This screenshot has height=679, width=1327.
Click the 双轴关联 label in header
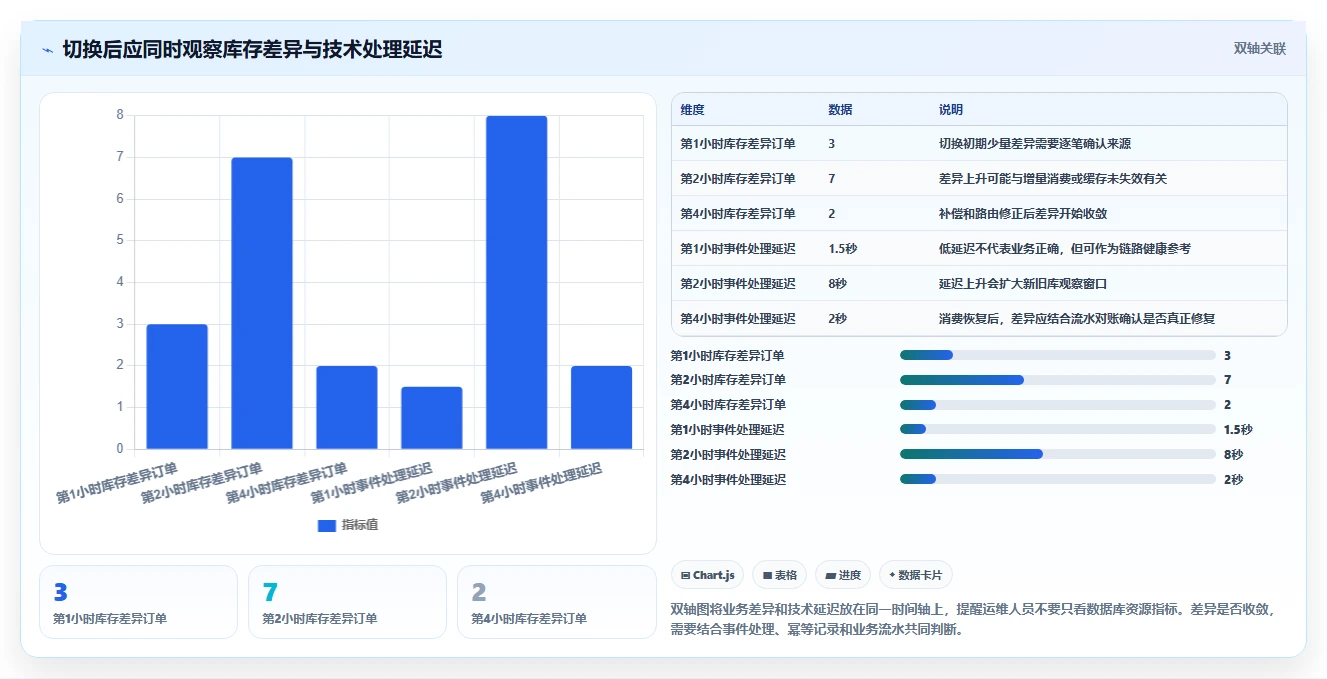[1259, 49]
